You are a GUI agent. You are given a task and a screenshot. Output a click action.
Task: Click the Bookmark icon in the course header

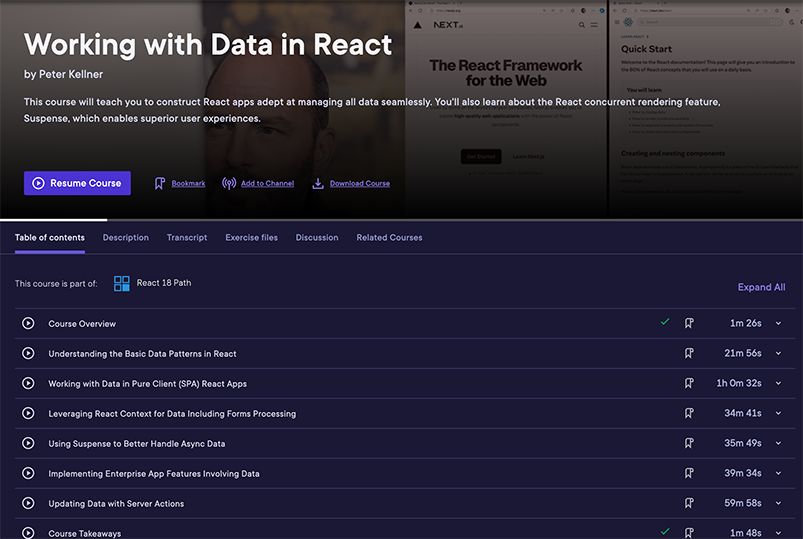160,183
